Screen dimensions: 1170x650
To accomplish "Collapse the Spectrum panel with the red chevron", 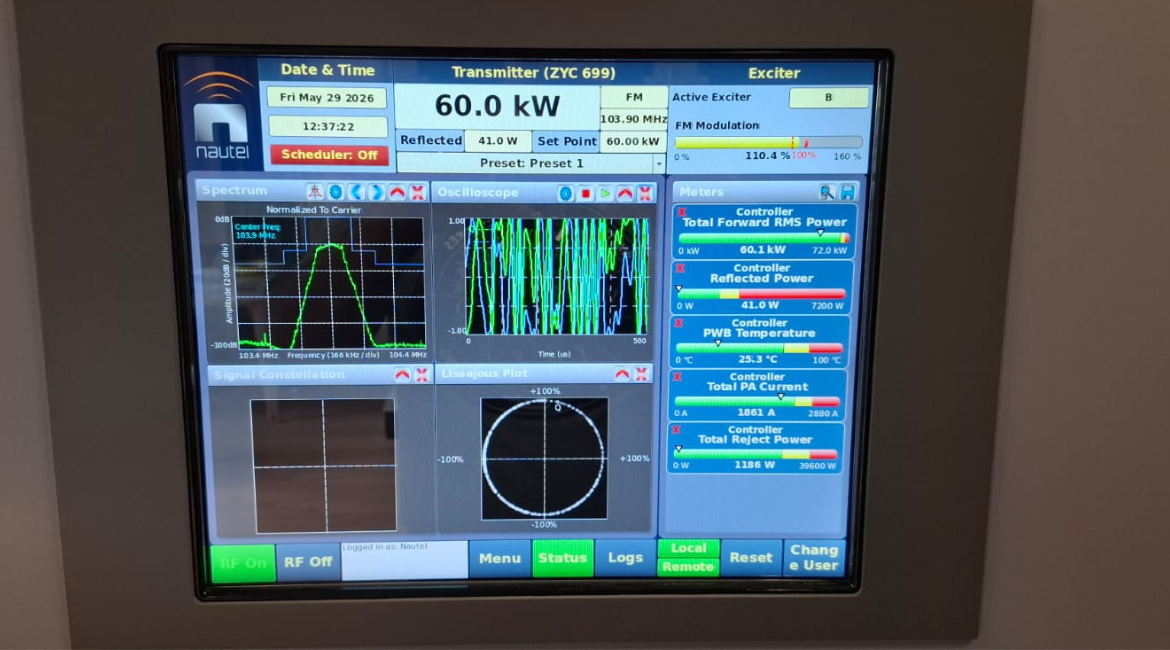I will coord(397,193).
